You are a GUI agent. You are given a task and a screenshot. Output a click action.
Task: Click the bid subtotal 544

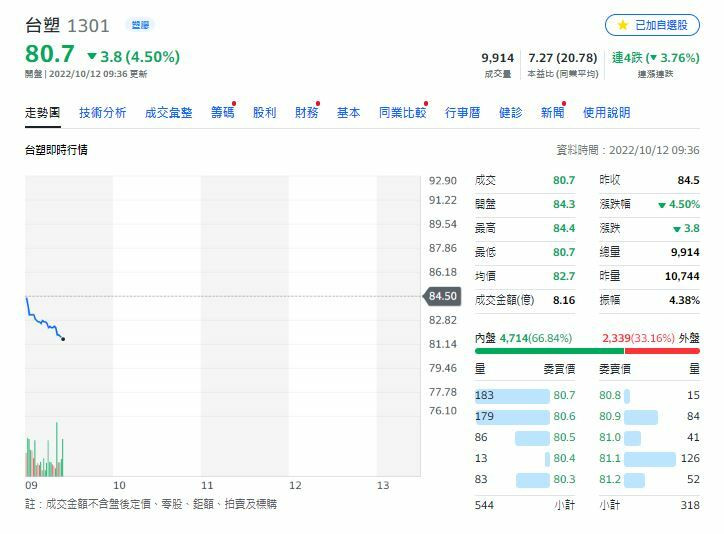point(484,505)
